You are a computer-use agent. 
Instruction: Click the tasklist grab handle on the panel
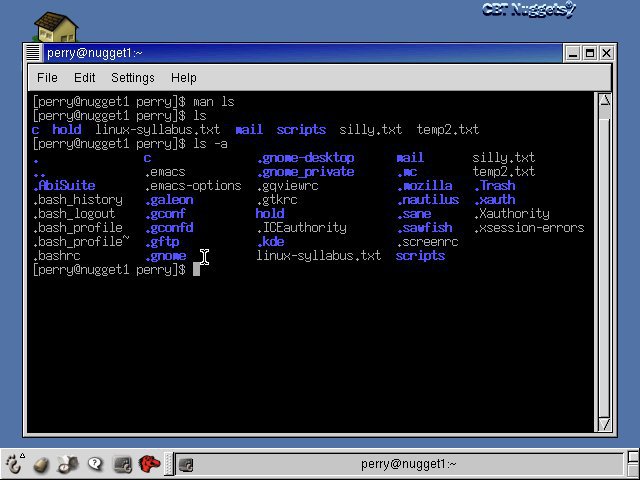click(x=169, y=464)
